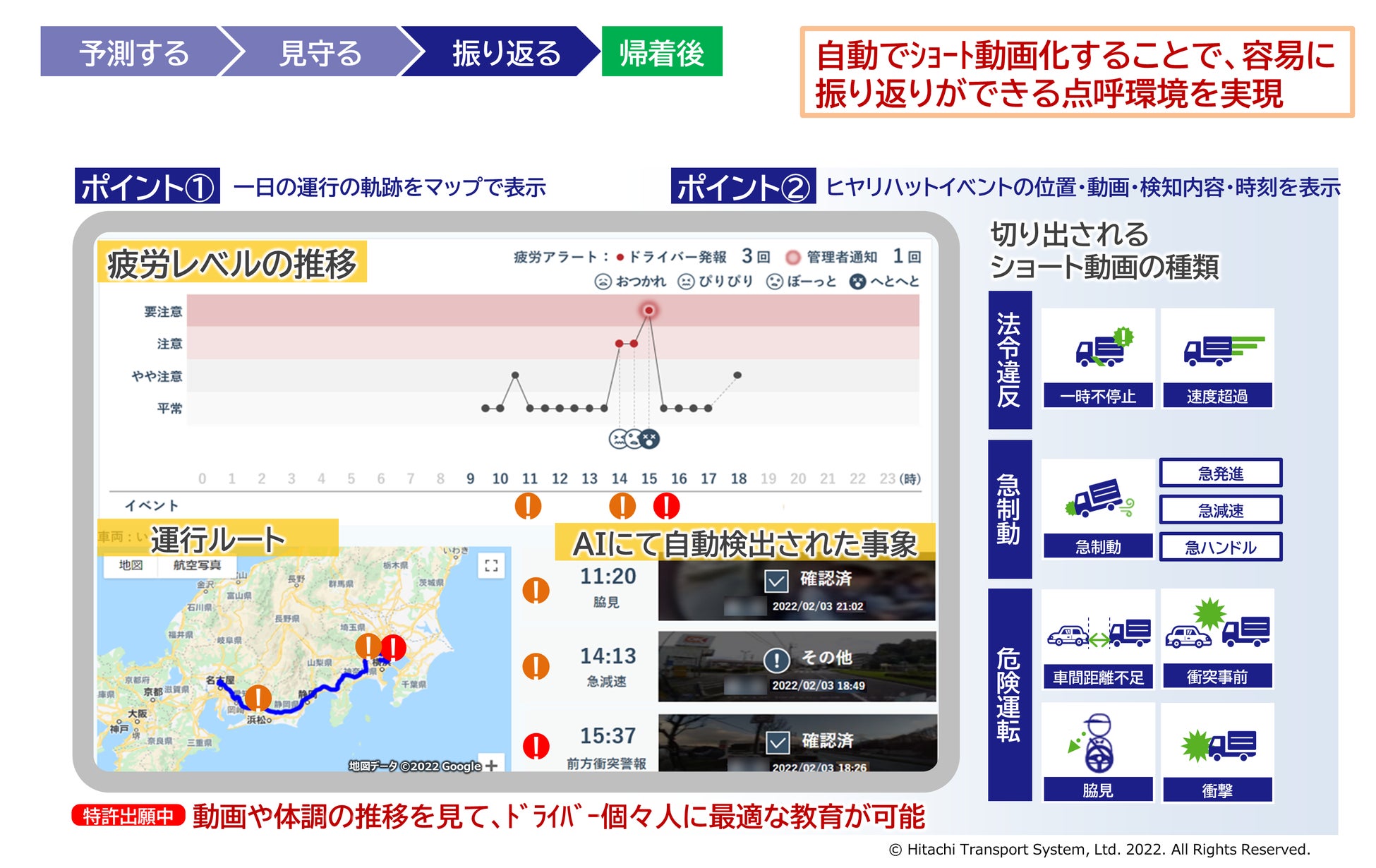Screen dimensions: 1376x868
Task: Click the 急発進 button
Action: 1220,473
